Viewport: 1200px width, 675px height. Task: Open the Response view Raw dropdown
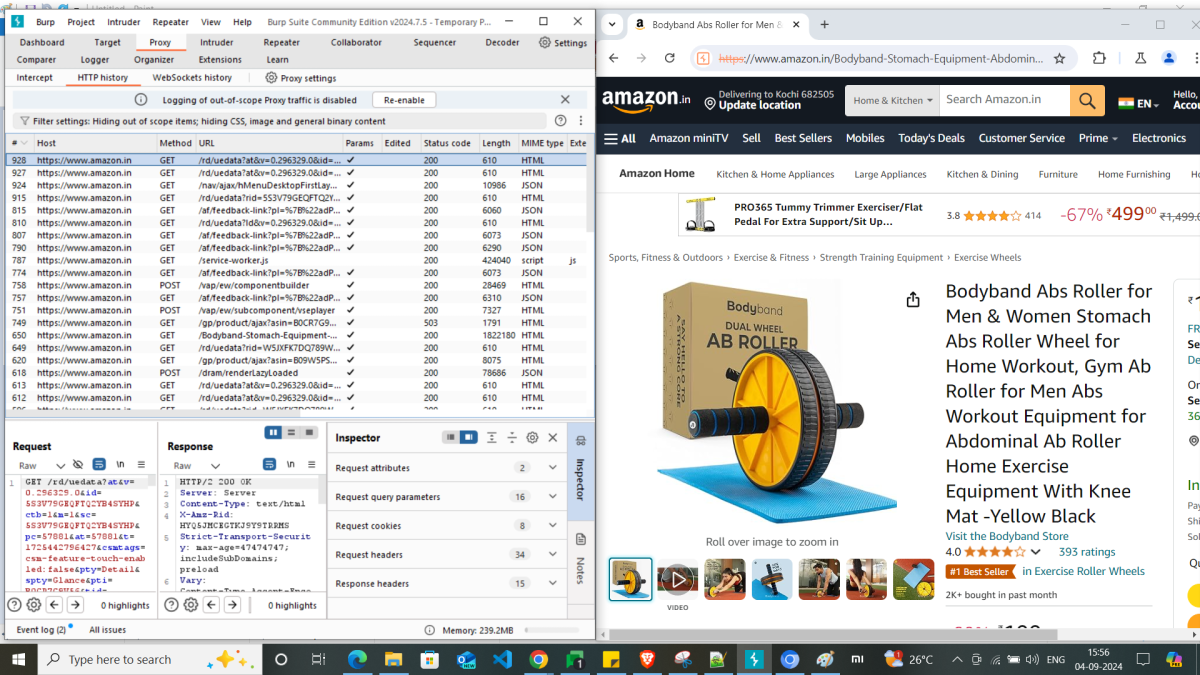[197, 465]
